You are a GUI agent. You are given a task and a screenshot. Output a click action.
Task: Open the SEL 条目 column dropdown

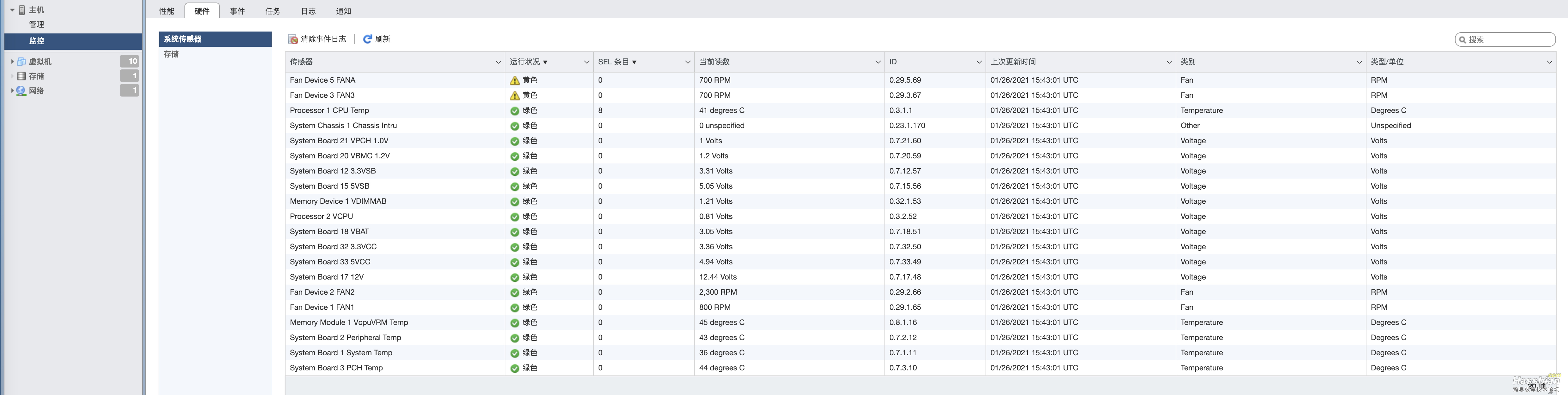point(688,62)
